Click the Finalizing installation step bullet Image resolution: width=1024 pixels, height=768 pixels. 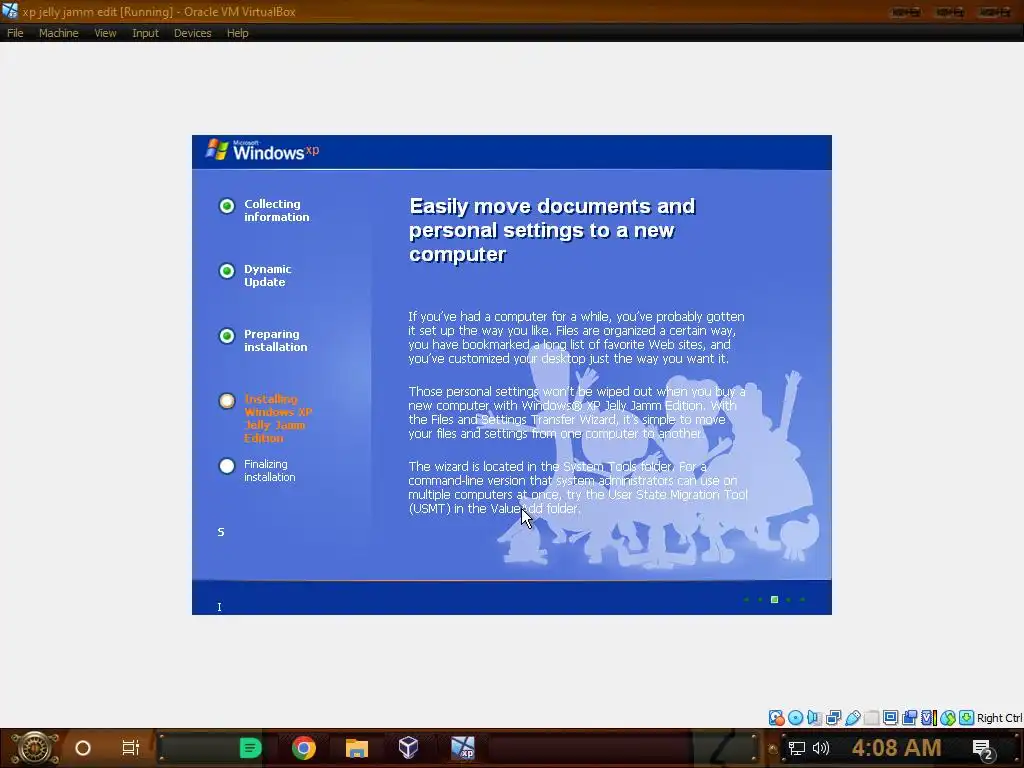click(227, 466)
